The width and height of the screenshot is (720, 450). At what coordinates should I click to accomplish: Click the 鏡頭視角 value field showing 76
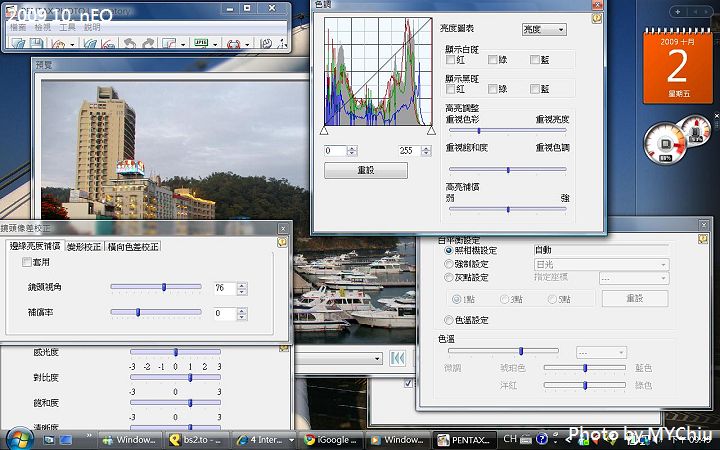coord(225,288)
